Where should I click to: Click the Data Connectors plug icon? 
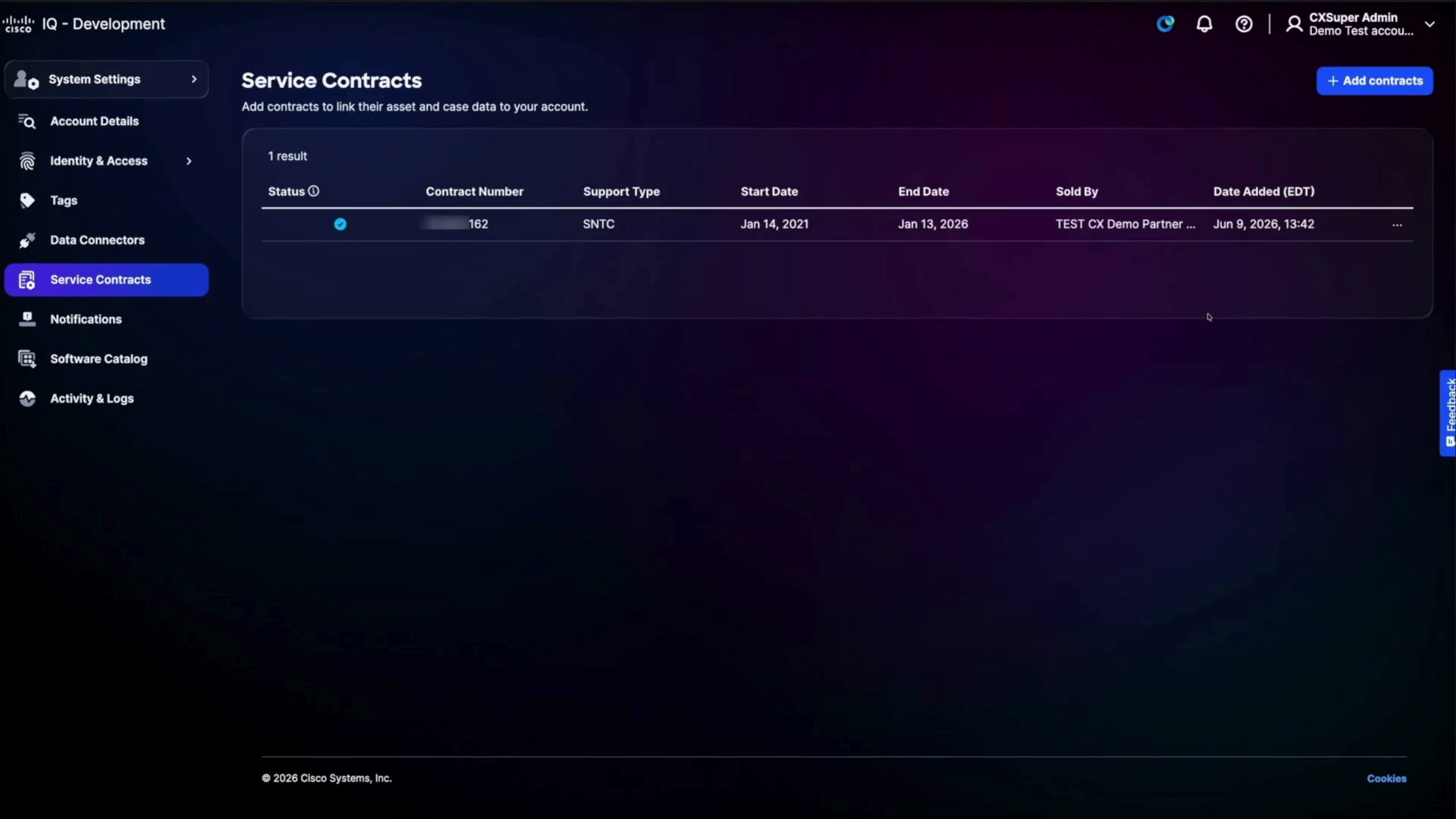point(27,240)
